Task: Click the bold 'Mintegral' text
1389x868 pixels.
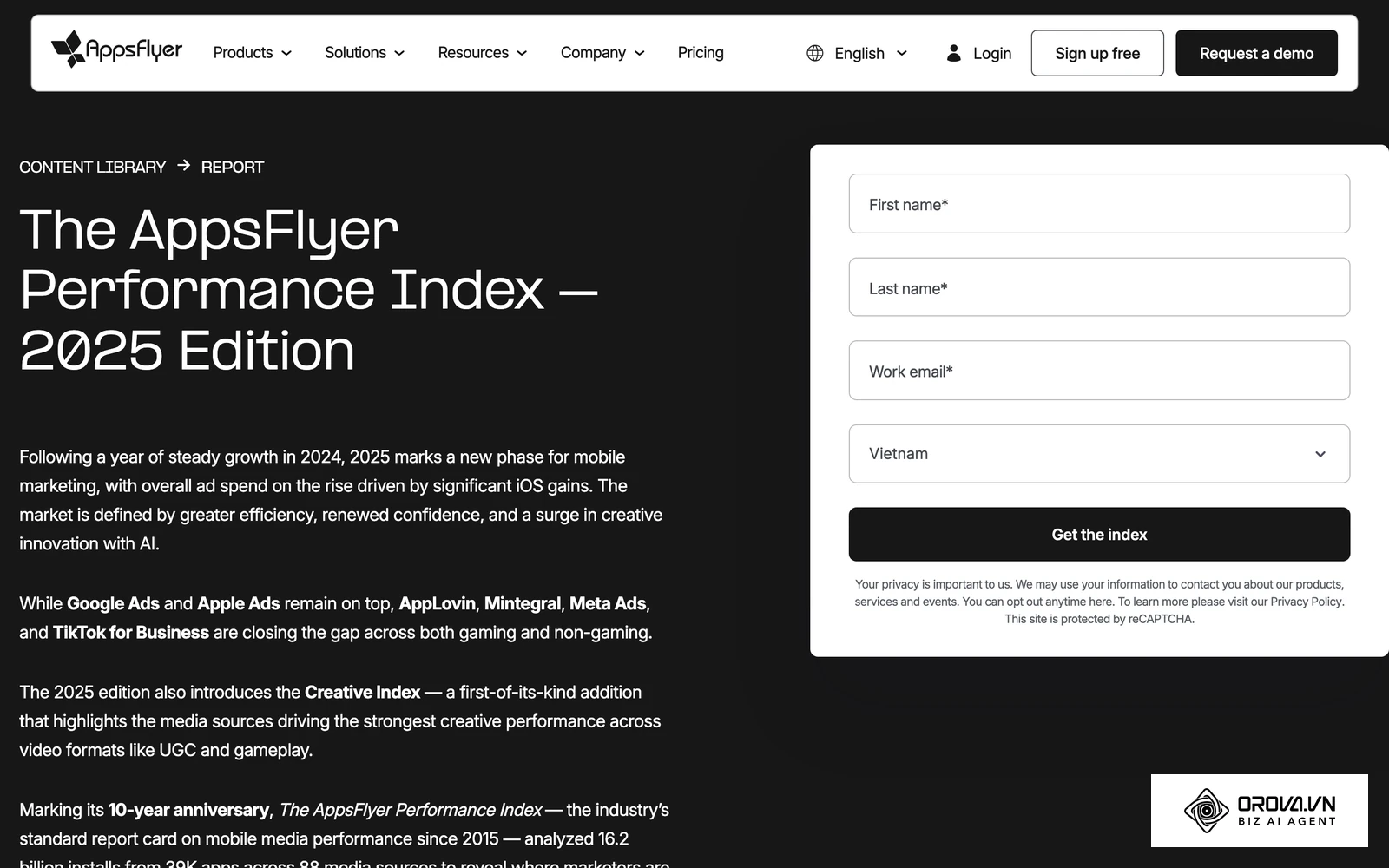Action: (523, 603)
